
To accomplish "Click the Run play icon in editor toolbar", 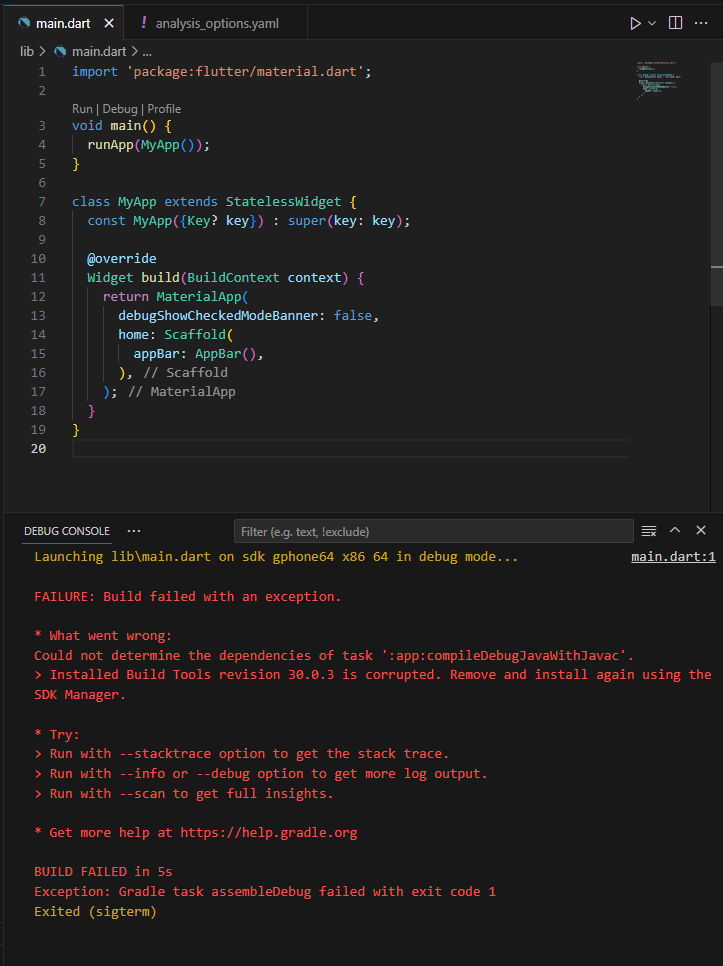I will [635, 23].
